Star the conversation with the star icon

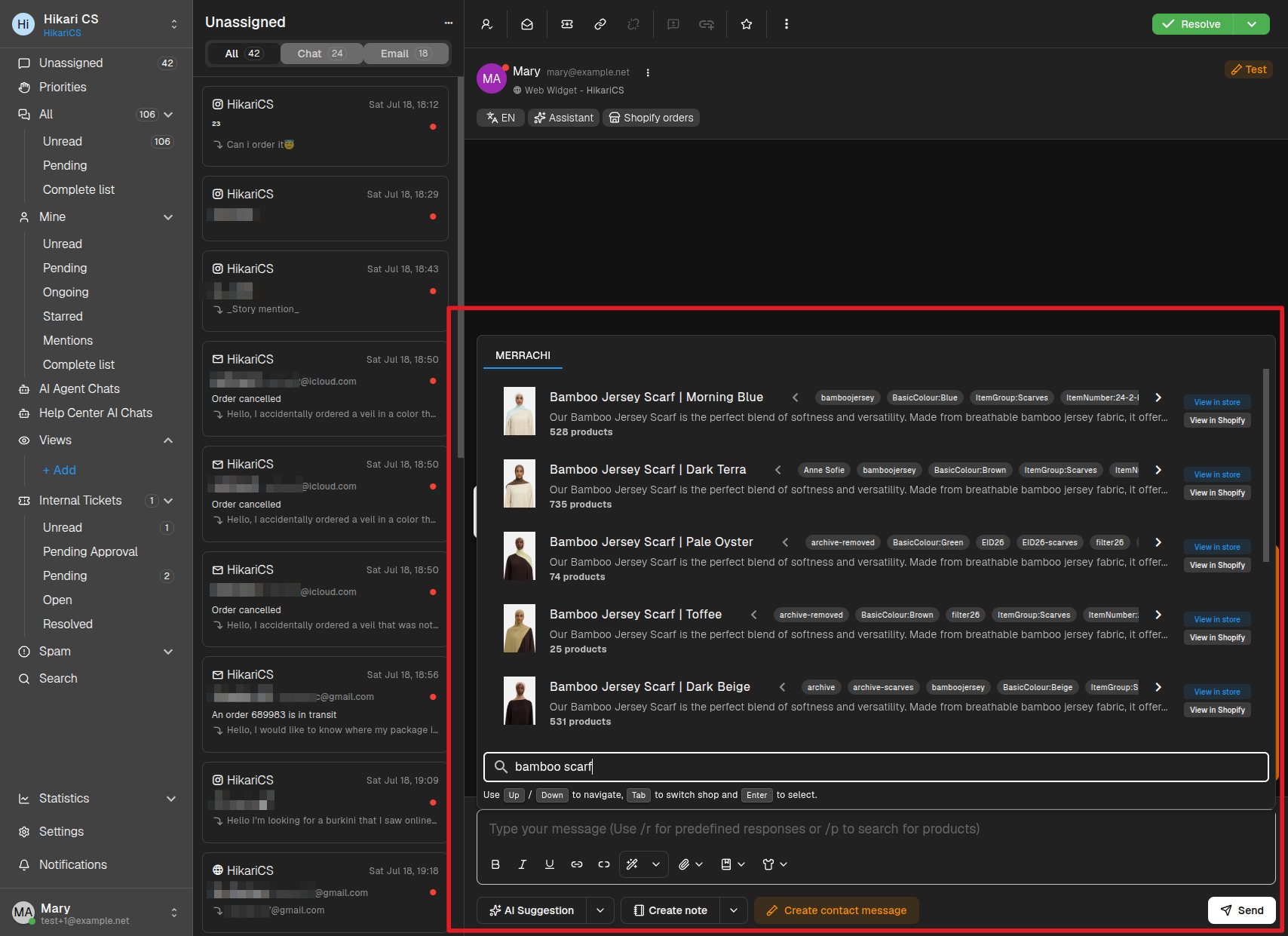click(747, 24)
